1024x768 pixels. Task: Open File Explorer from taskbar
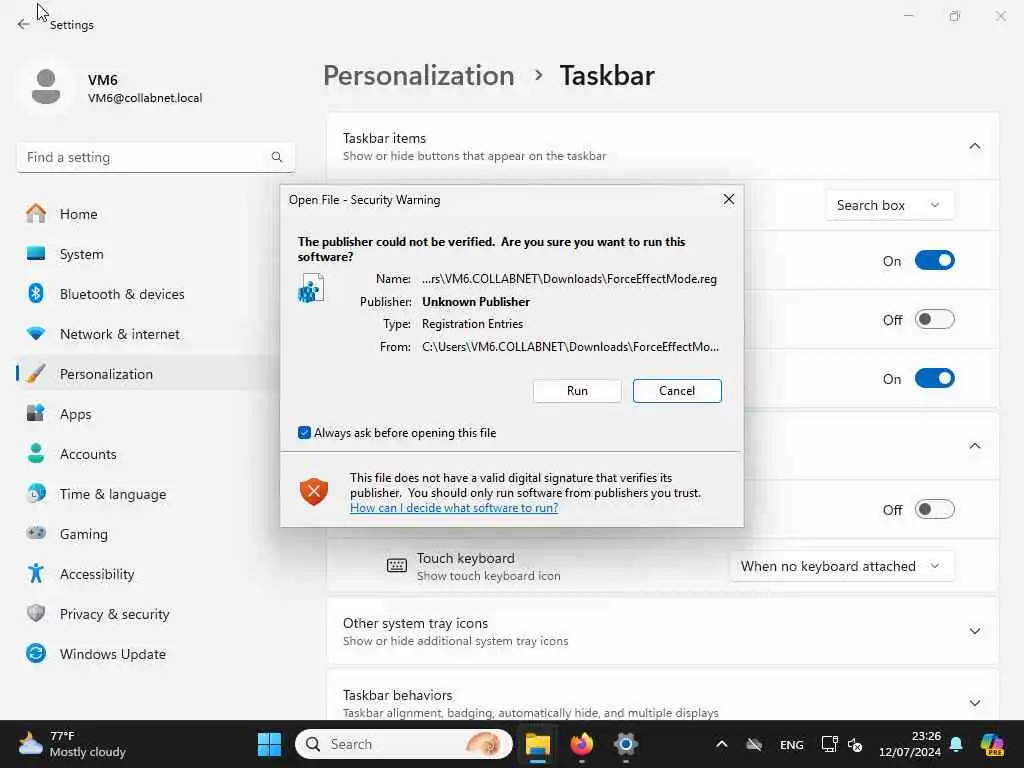tap(537, 744)
